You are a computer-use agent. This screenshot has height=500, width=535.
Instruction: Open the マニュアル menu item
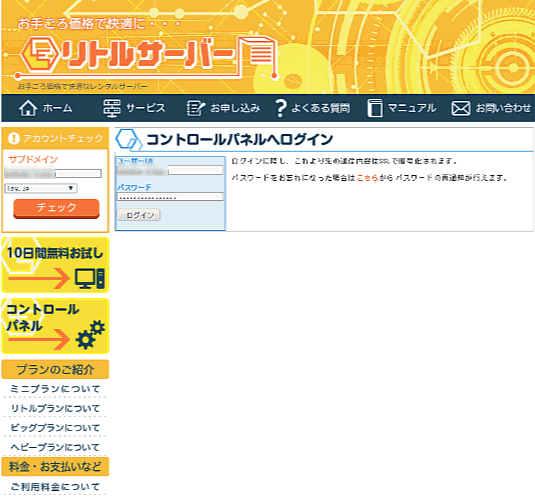402,108
